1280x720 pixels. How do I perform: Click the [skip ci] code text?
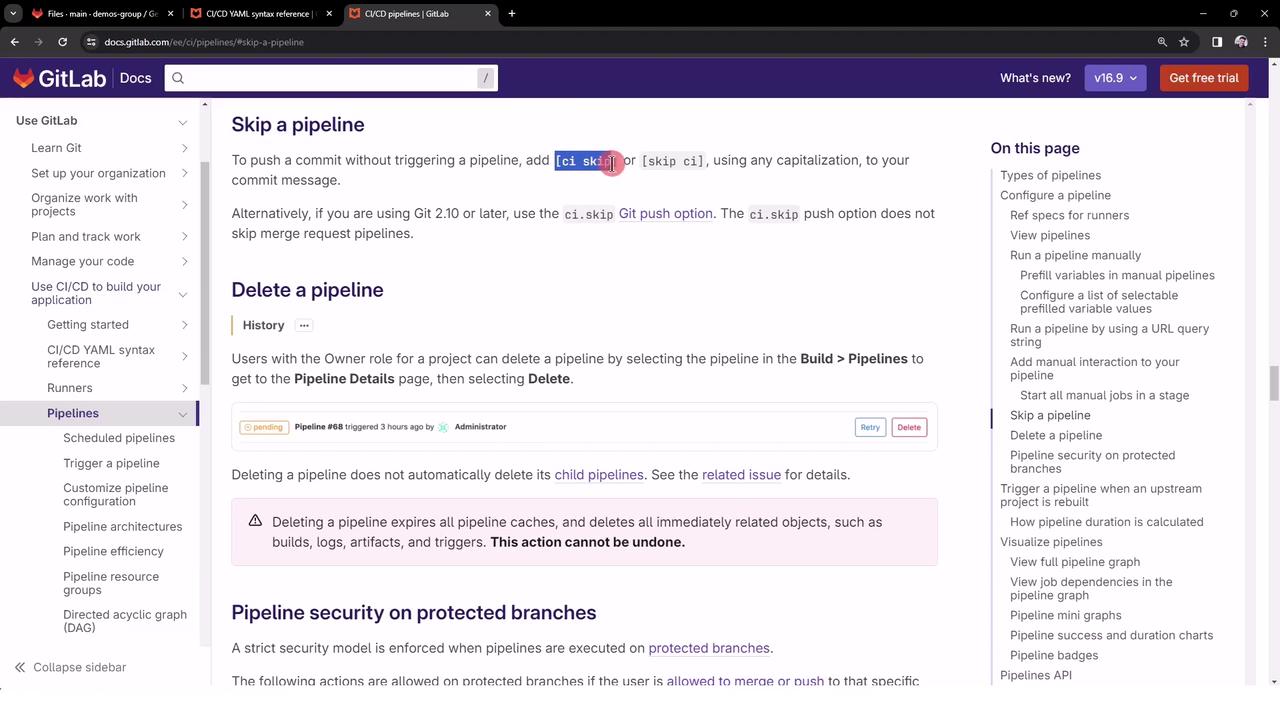pos(673,161)
